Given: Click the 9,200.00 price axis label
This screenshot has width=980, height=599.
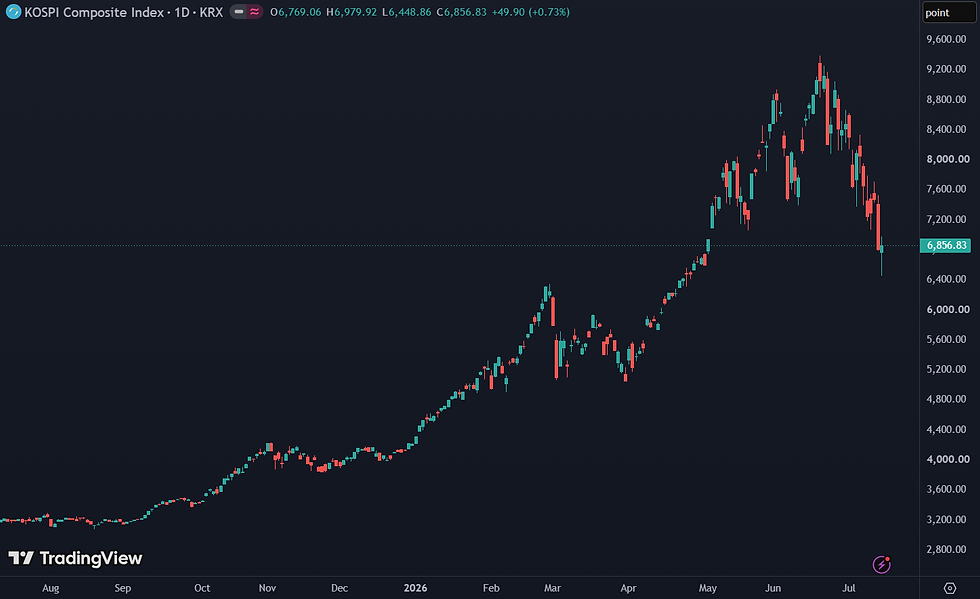Looking at the screenshot, I should [946, 69].
